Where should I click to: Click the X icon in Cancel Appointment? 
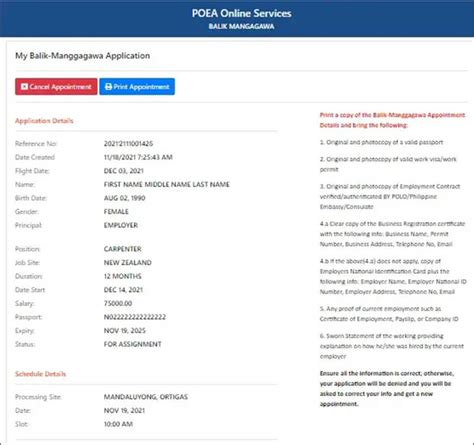coord(24,87)
